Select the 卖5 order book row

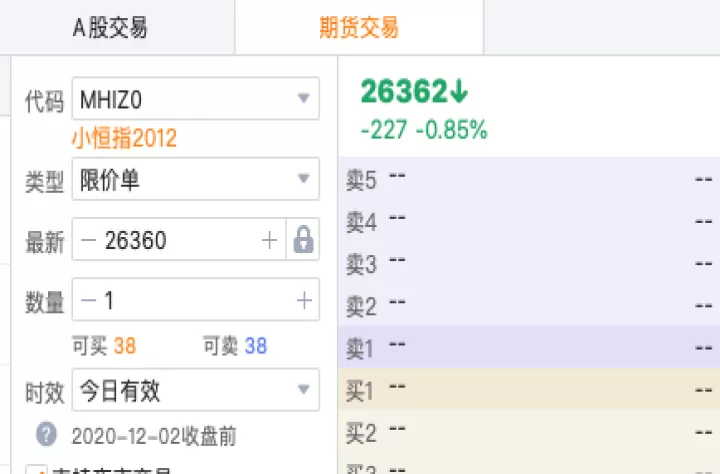coord(529,179)
